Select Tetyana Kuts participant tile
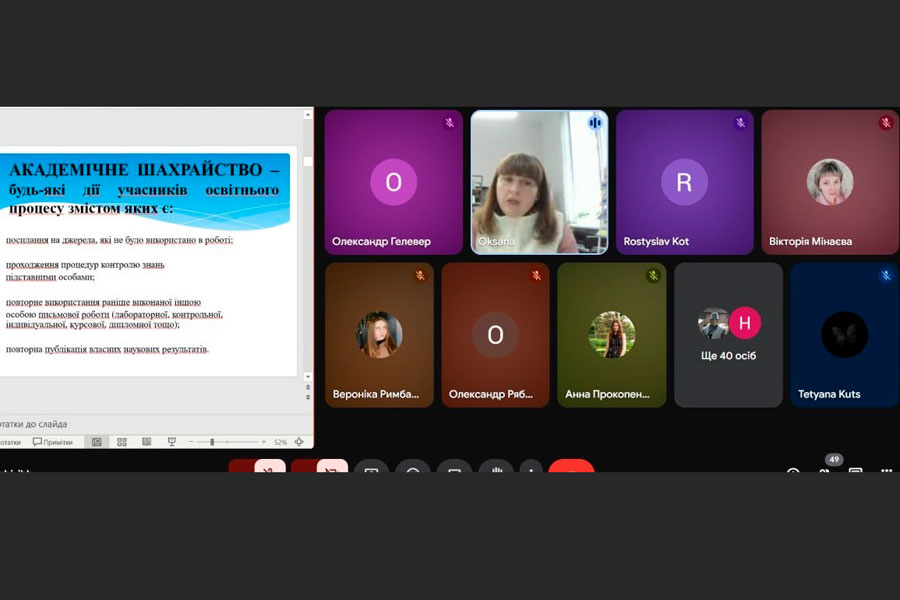 (845, 335)
